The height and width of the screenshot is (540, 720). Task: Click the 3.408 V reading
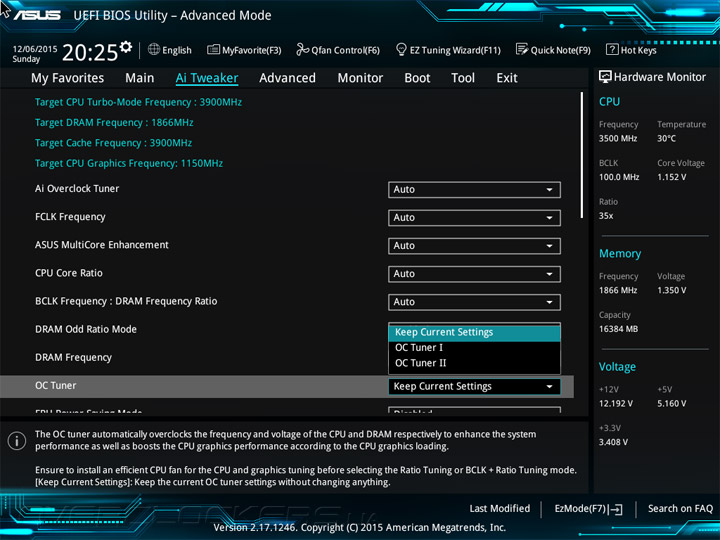point(613,442)
